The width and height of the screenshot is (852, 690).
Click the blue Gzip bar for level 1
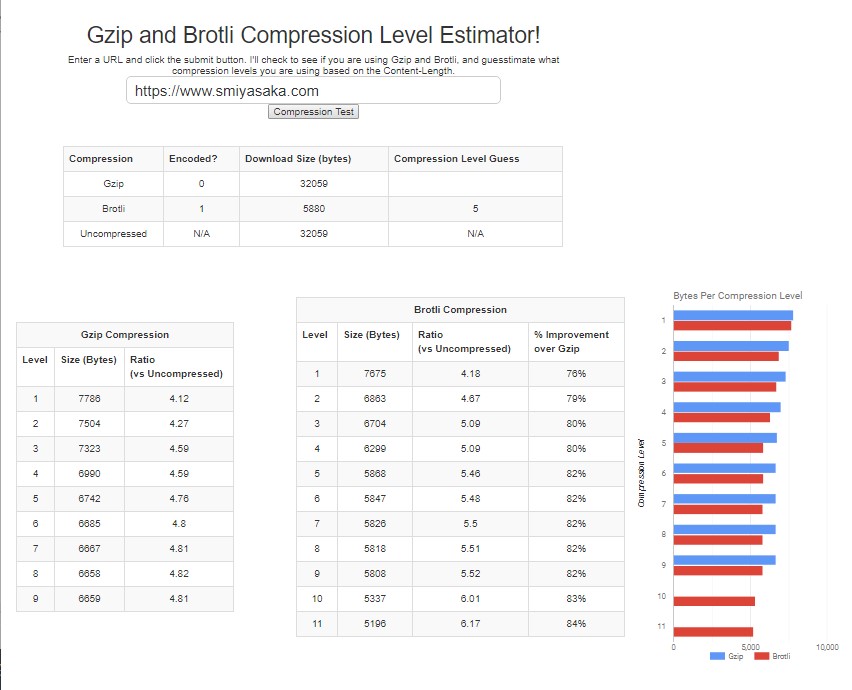[733, 315]
